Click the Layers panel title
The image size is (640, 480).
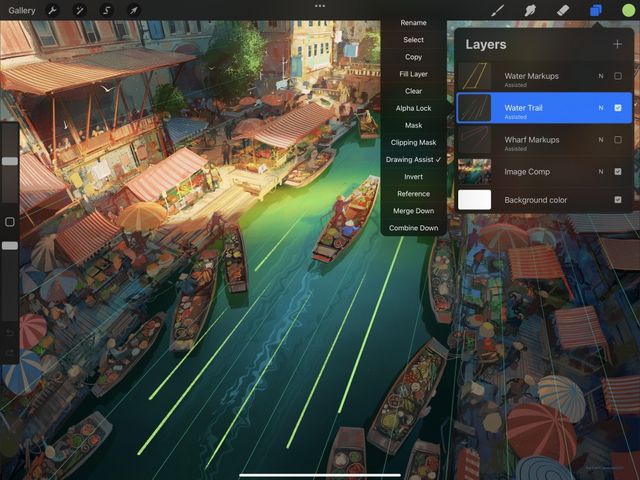tap(486, 44)
